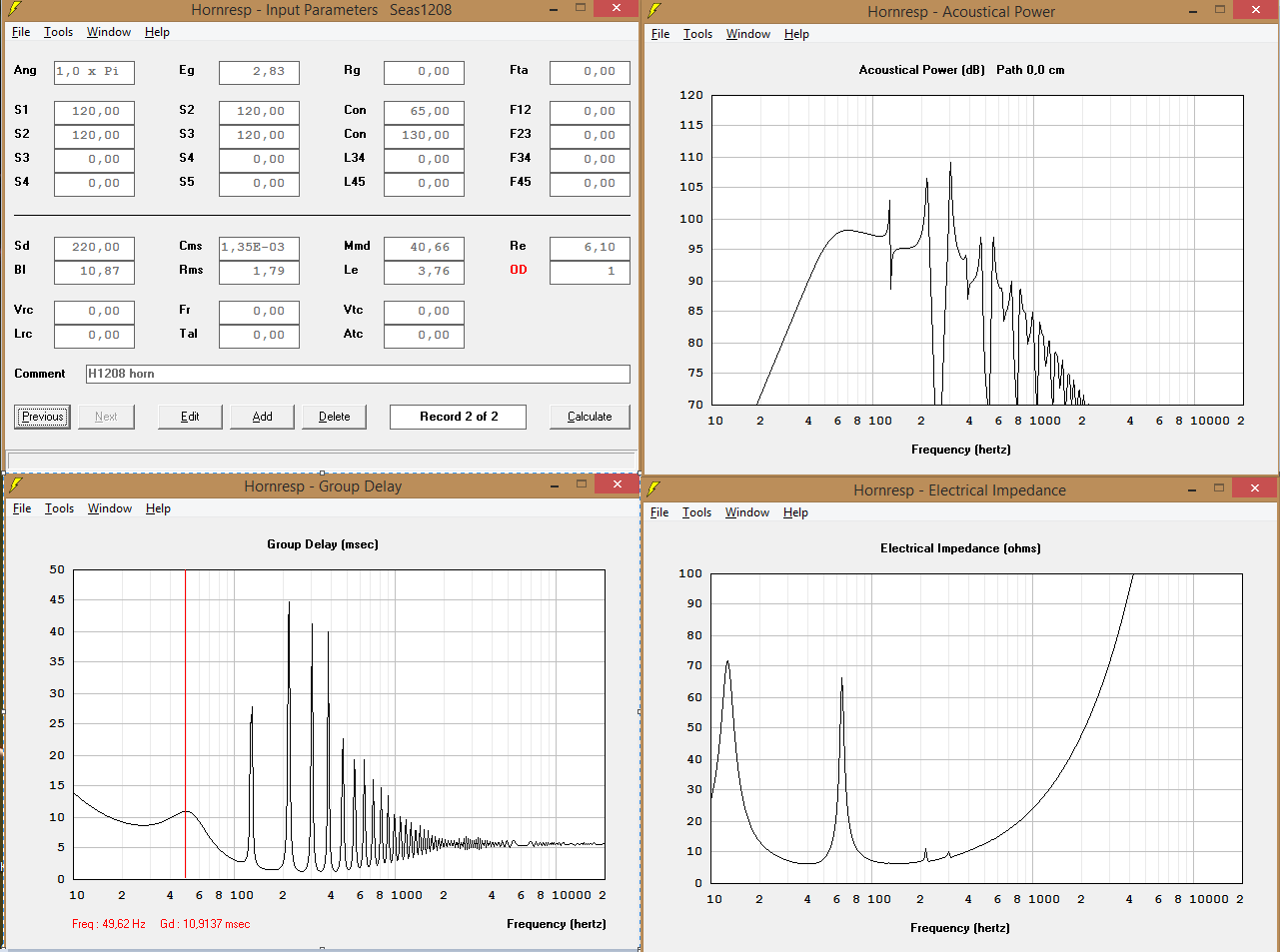The height and width of the screenshot is (952, 1280).
Task: Open Help menu in Group Delay window
Action: (x=158, y=508)
